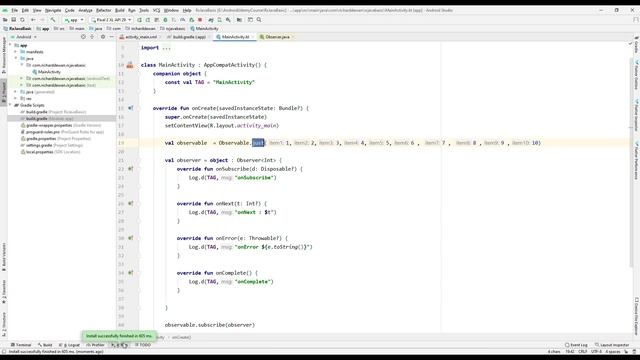Click the override gutter icon beside onError
640x360 pixels.
tap(131, 238)
